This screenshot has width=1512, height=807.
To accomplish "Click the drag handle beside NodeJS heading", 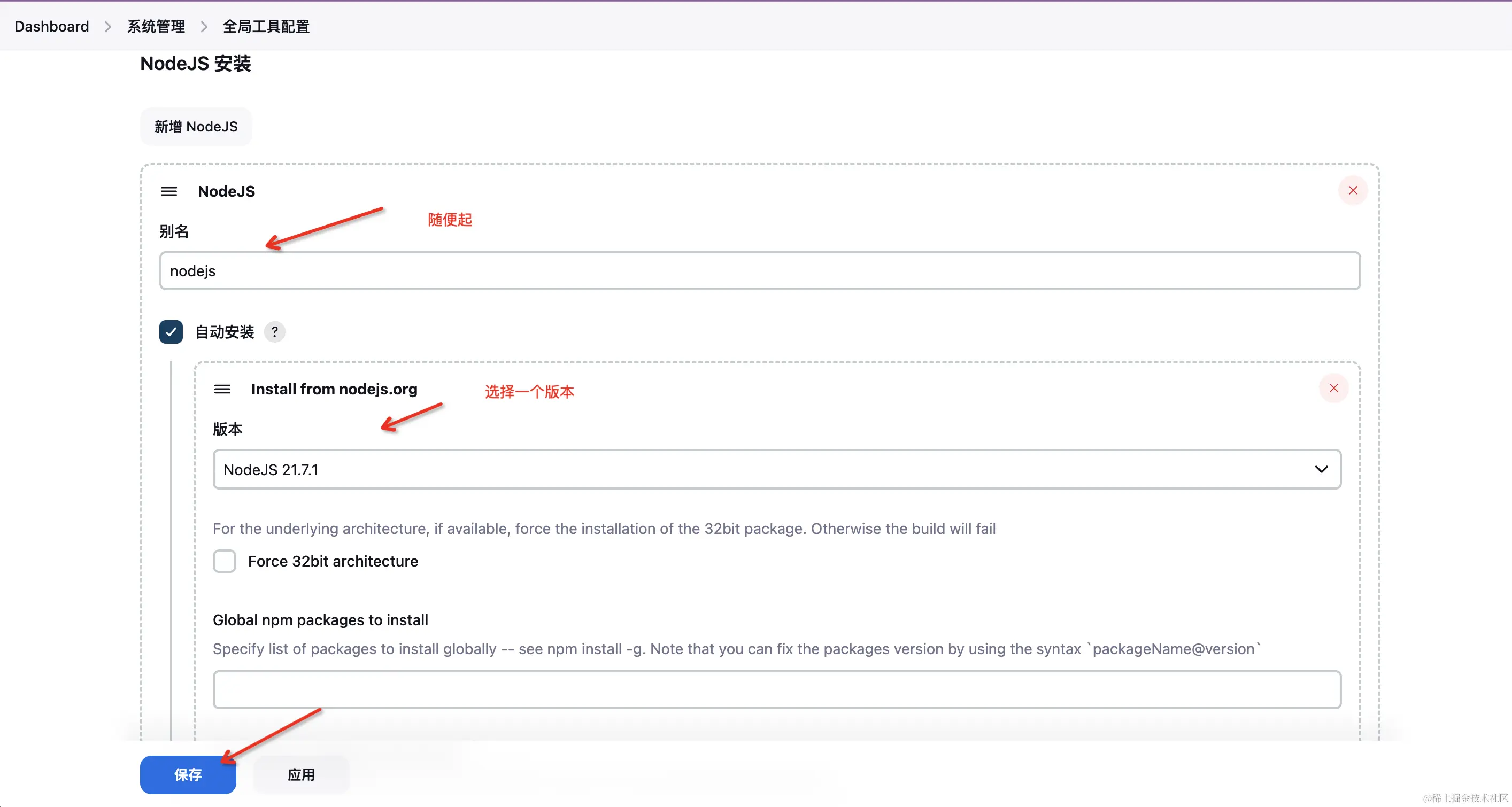I will [x=169, y=191].
